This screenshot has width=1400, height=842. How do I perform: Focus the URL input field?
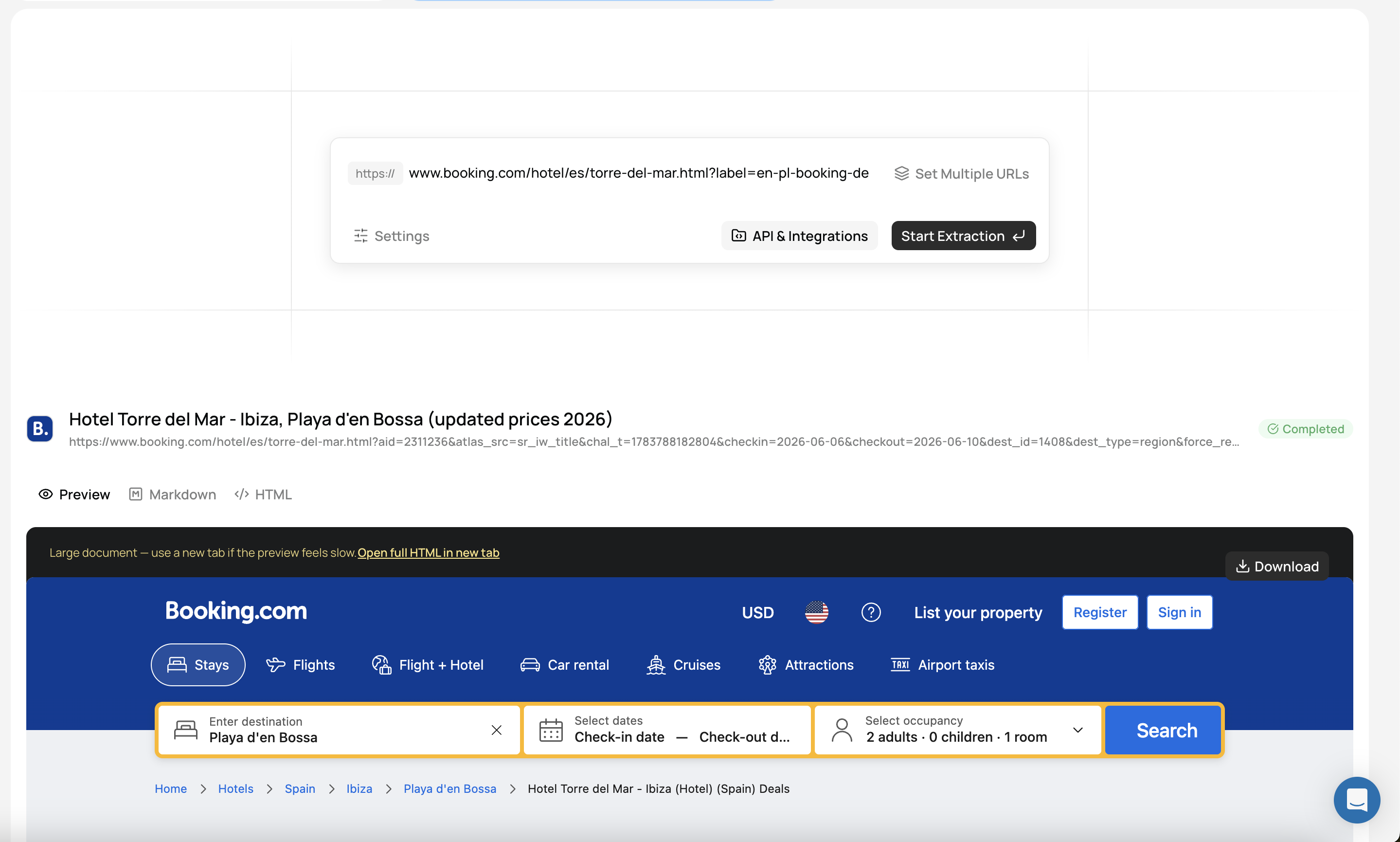coord(639,173)
